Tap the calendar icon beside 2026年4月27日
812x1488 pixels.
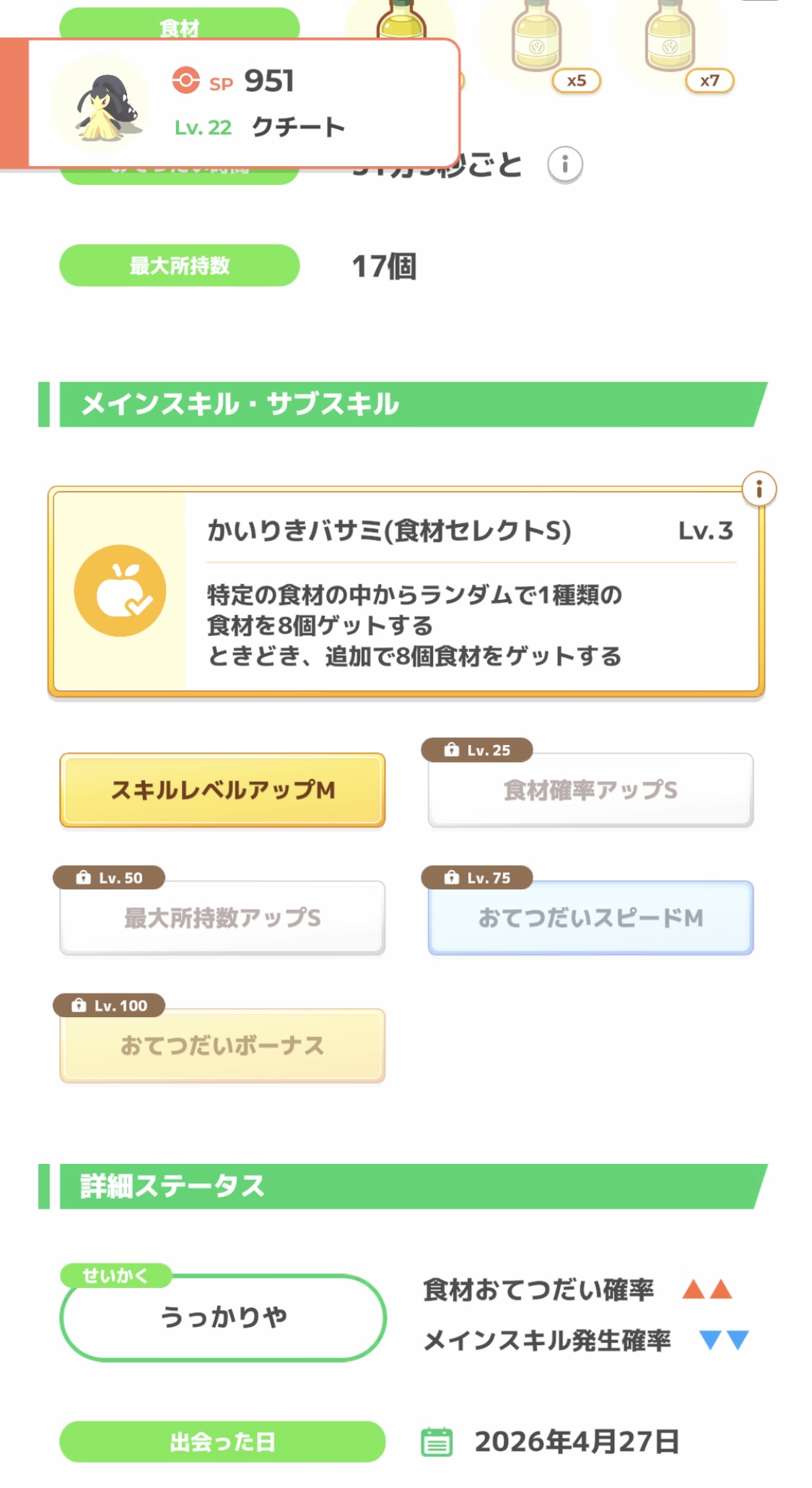[437, 1442]
